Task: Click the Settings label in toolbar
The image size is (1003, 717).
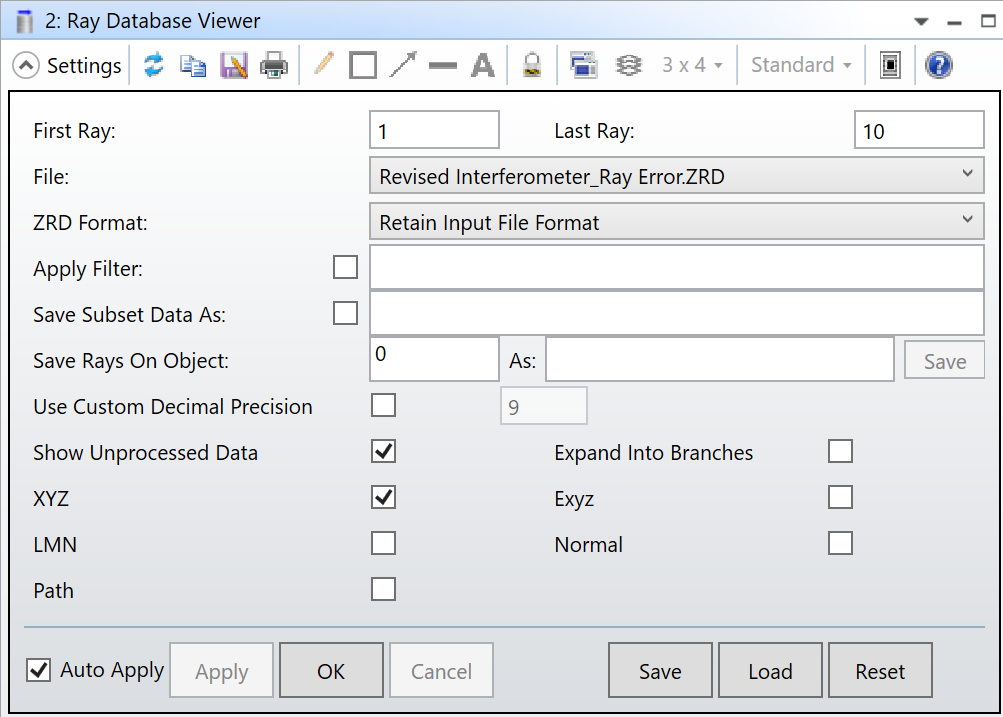Action: (84, 65)
